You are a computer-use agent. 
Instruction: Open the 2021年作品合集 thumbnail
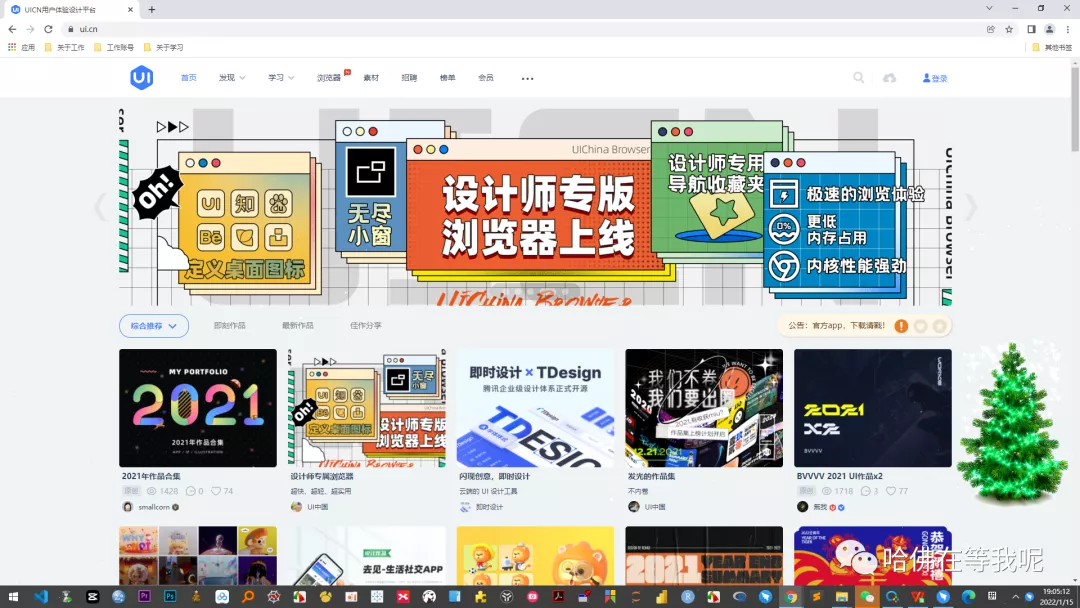pos(198,408)
